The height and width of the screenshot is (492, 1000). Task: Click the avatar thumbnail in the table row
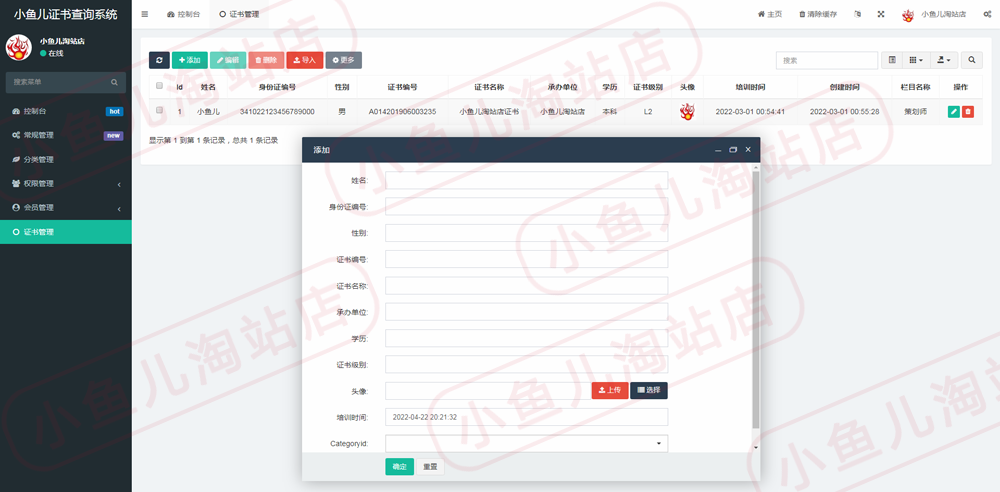(687, 112)
